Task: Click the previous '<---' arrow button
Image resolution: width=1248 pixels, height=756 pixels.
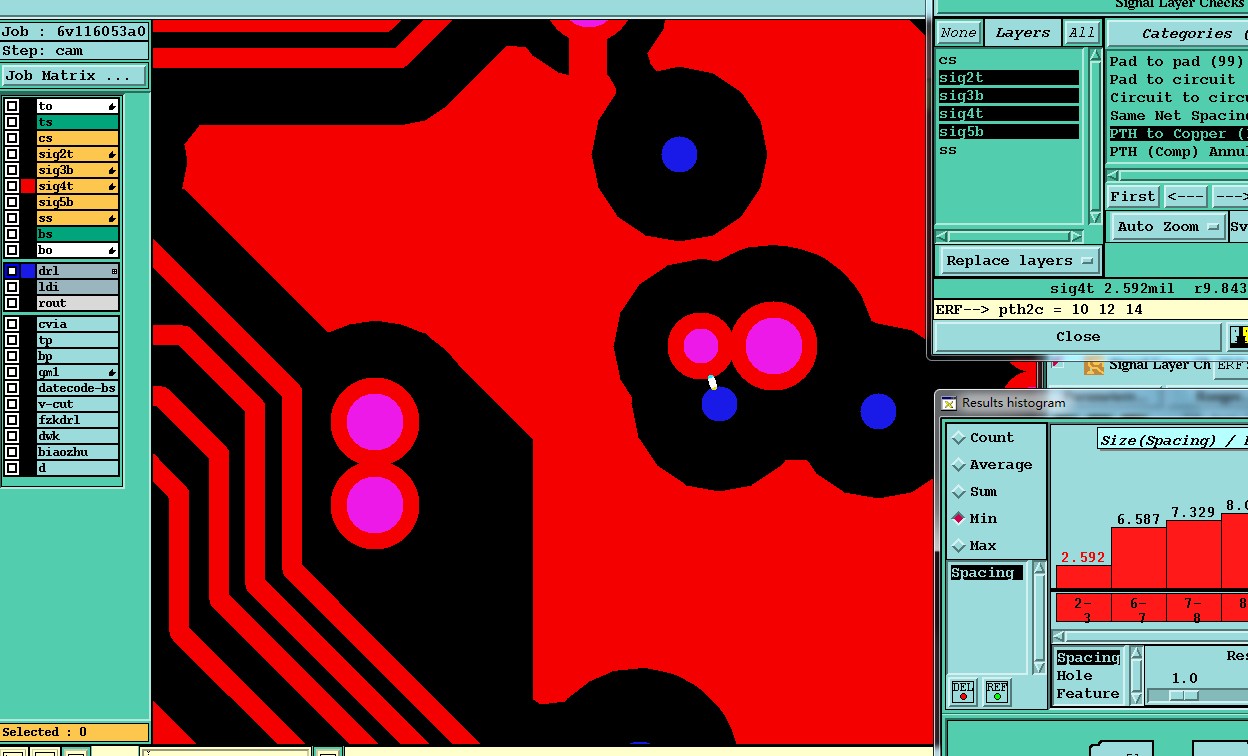Action: tap(1185, 196)
